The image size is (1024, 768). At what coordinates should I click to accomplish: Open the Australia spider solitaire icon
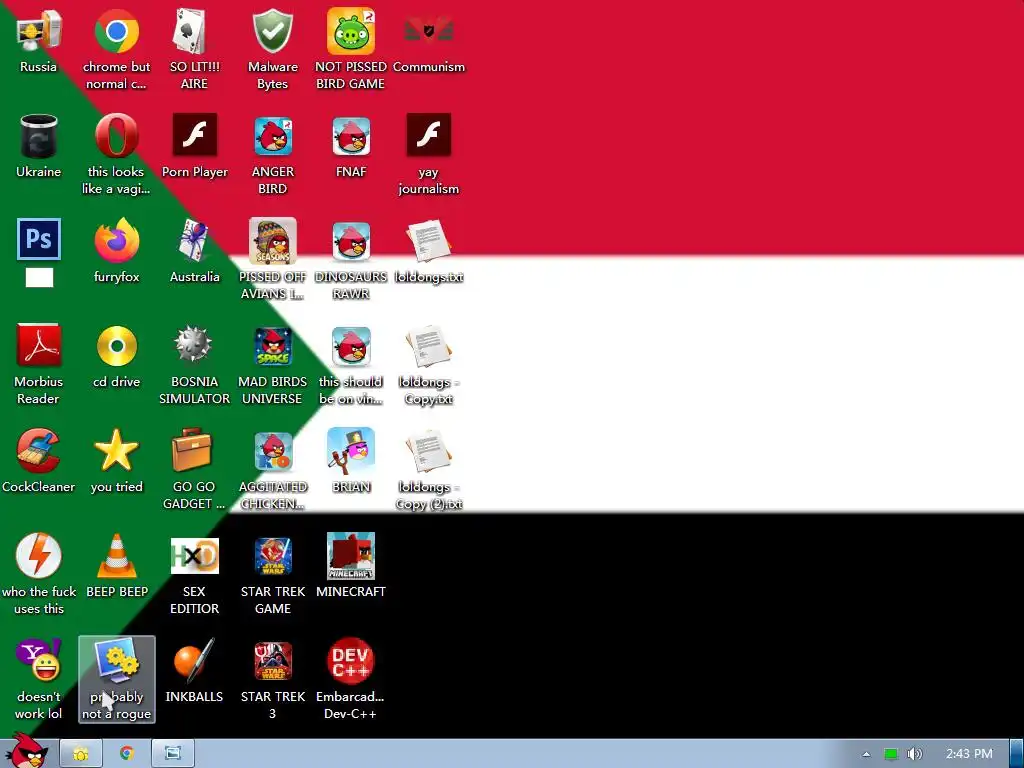tap(194, 241)
